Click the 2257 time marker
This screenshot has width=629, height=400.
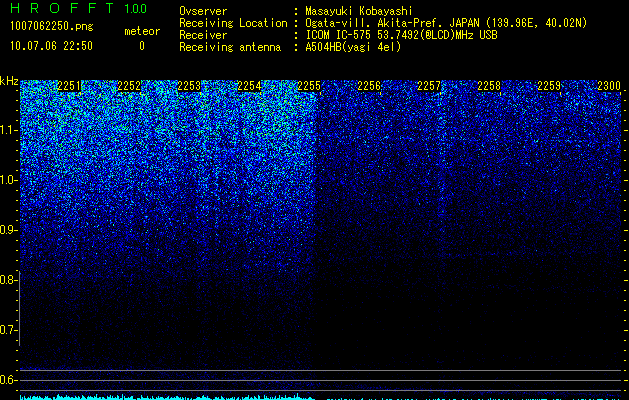coord(429,86)
